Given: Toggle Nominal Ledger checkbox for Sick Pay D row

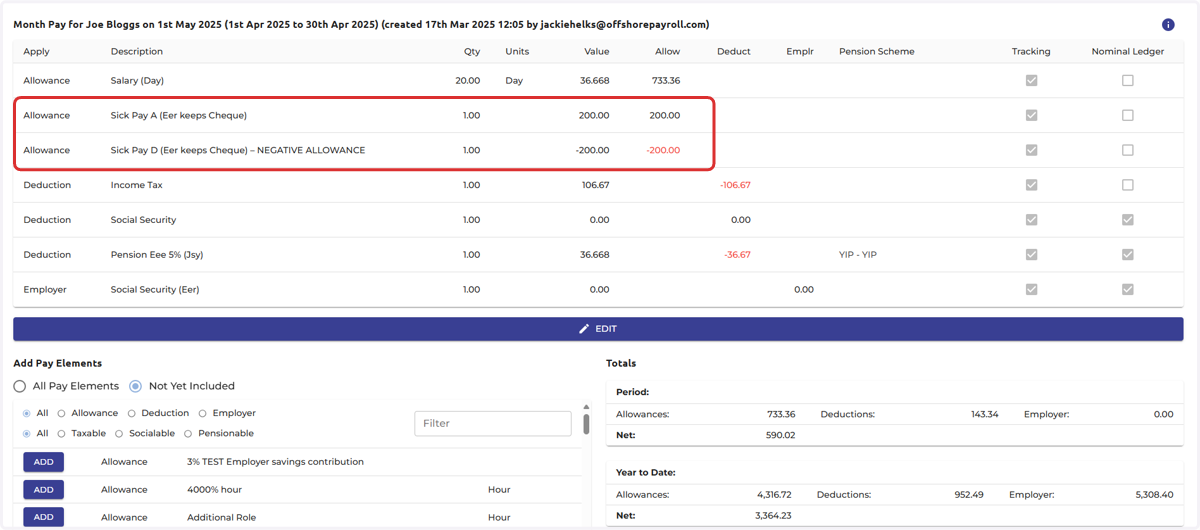Looking at the screenshot, I should [1128, 150].
